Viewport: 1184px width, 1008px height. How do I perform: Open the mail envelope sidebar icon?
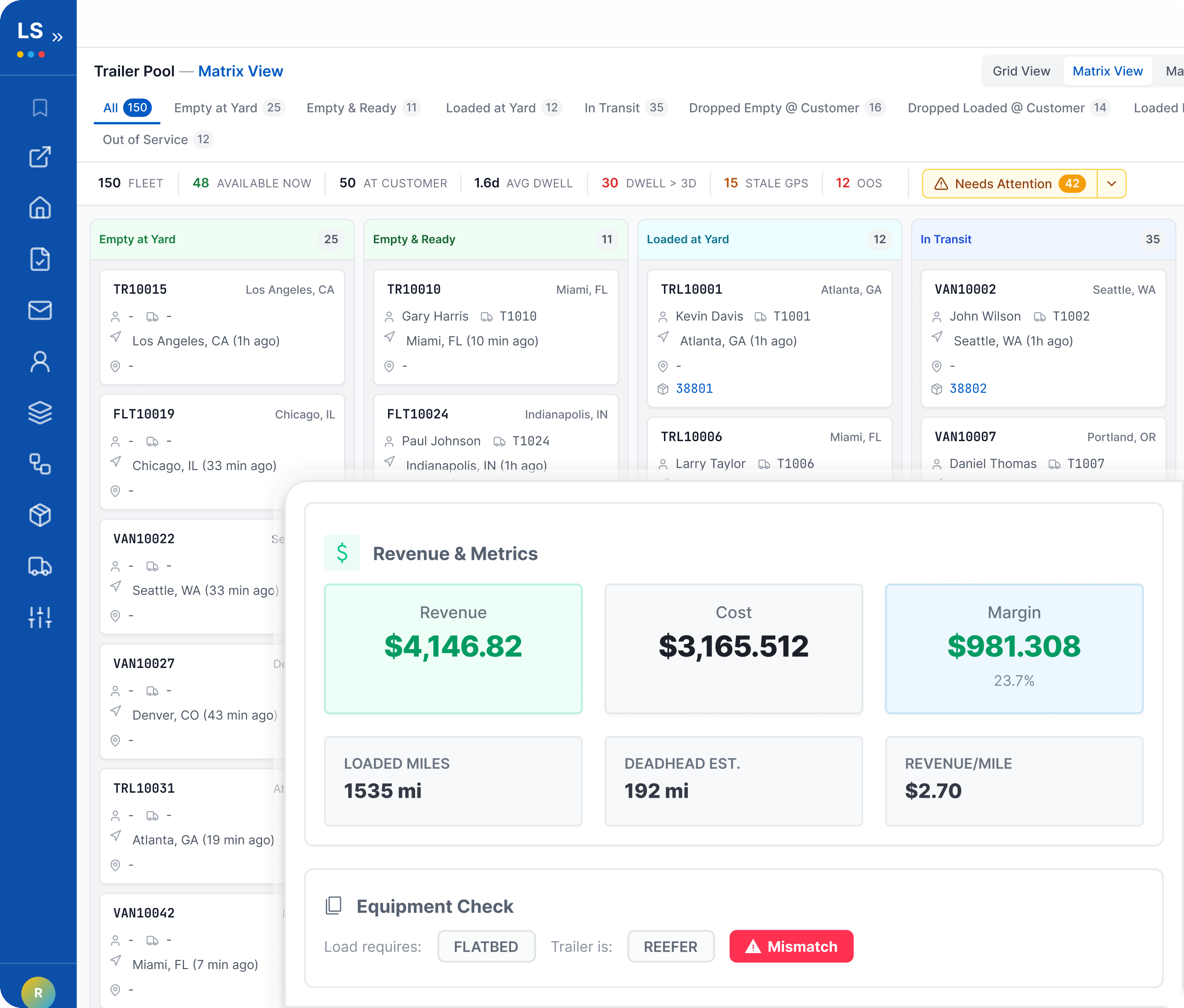coord(40,310)
